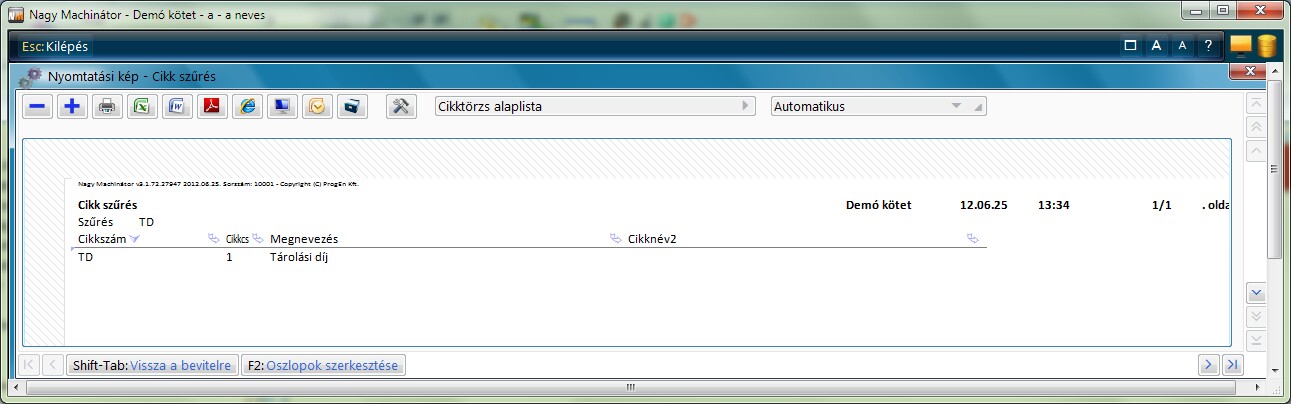Decrease font size with small A icon
This screenshot has width=1291, height=404.
tap(1182, 46)
